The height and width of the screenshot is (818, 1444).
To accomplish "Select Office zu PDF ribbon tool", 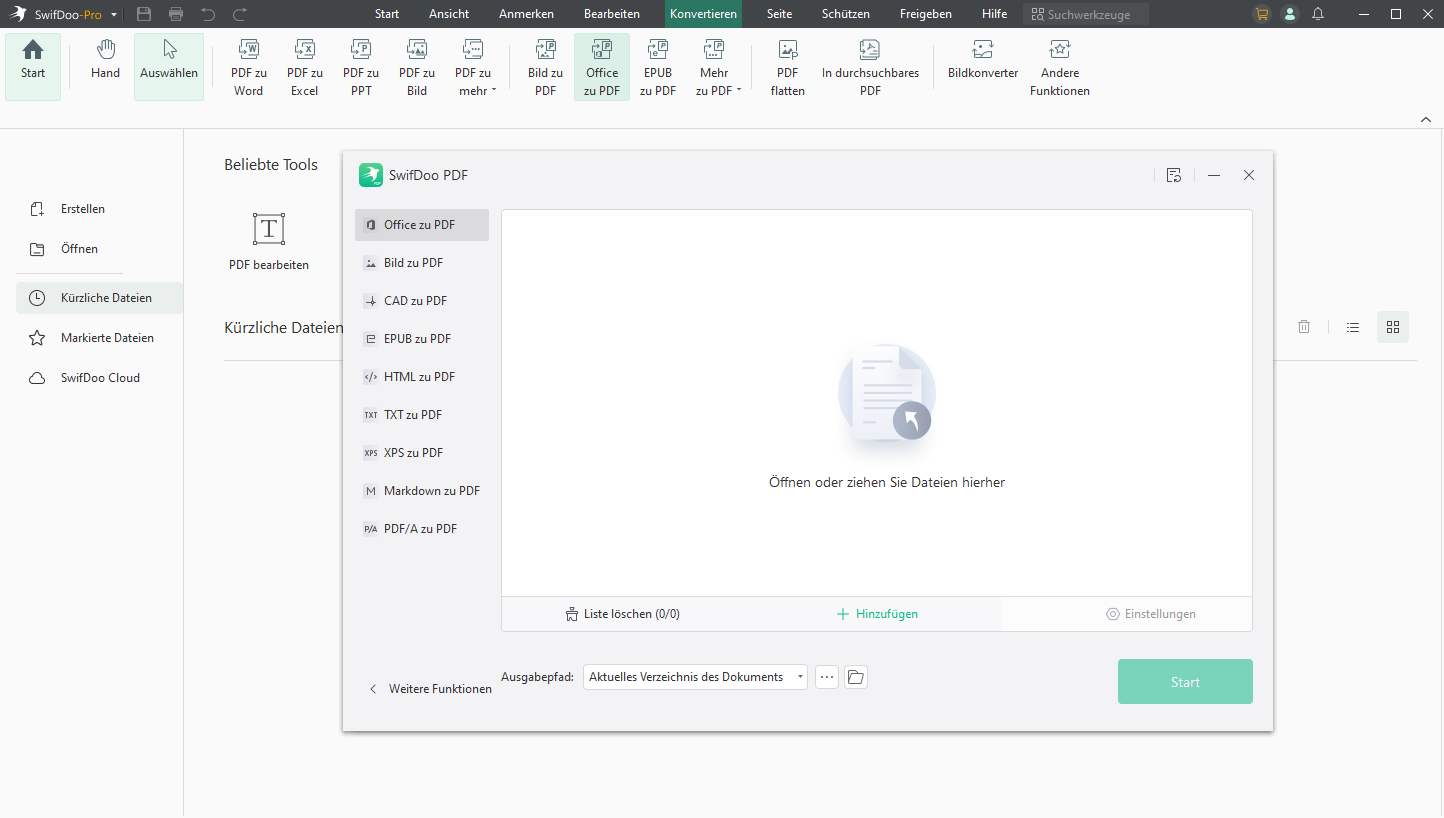I will click(602, 67).
